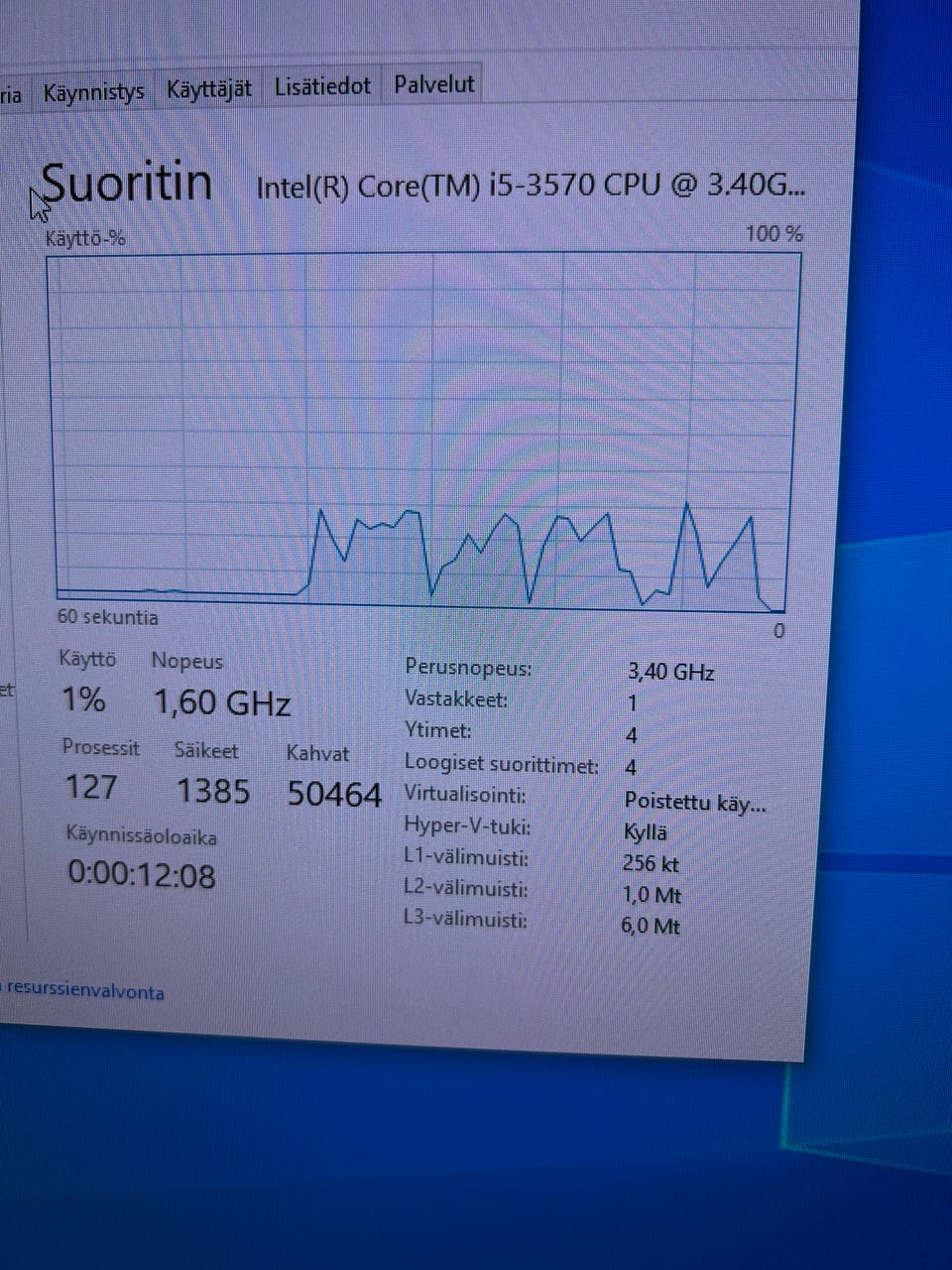
Task: Click the Hyper-V-tuki label
Action: pos(467,826)
